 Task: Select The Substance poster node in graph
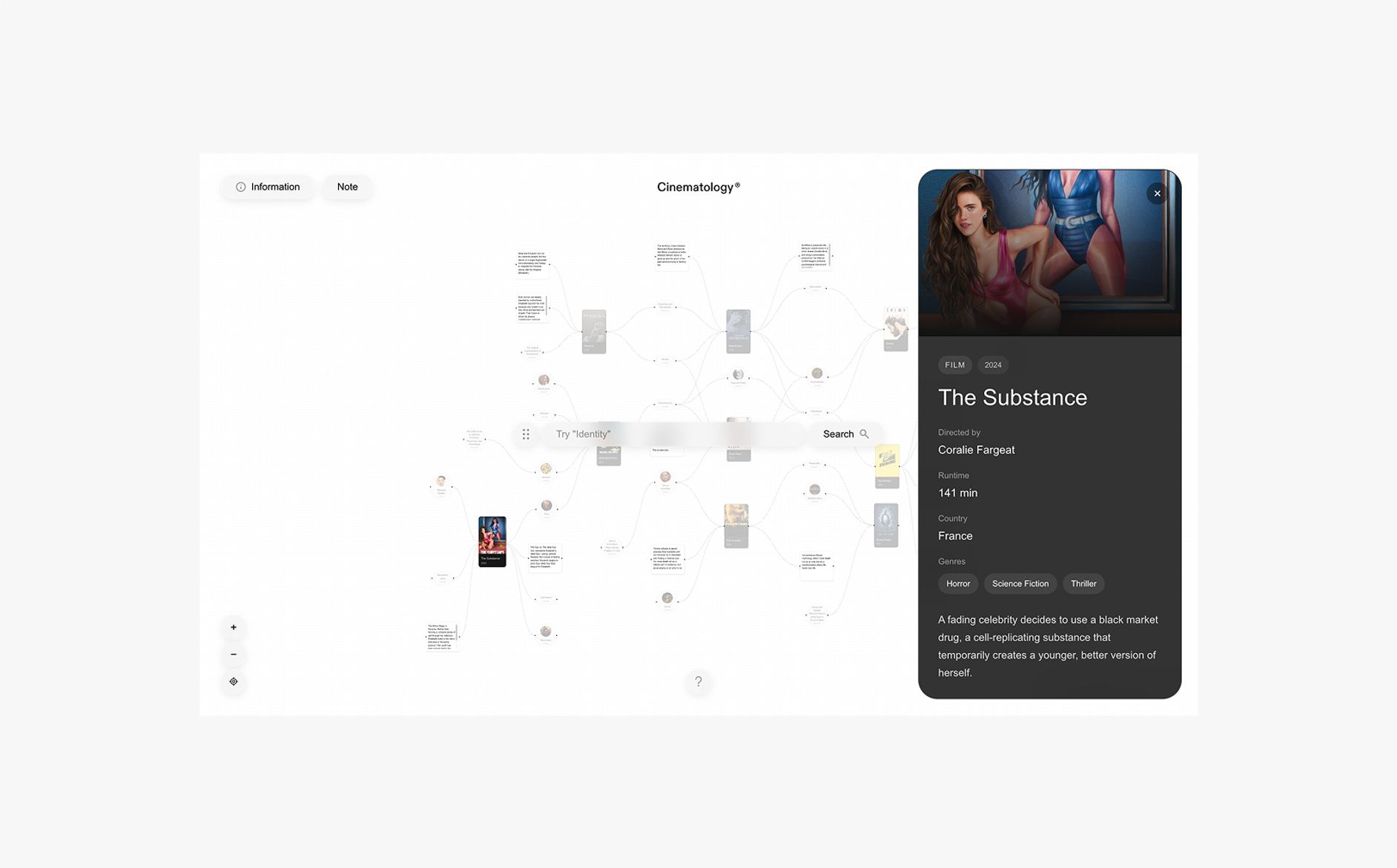click(492, 542)
